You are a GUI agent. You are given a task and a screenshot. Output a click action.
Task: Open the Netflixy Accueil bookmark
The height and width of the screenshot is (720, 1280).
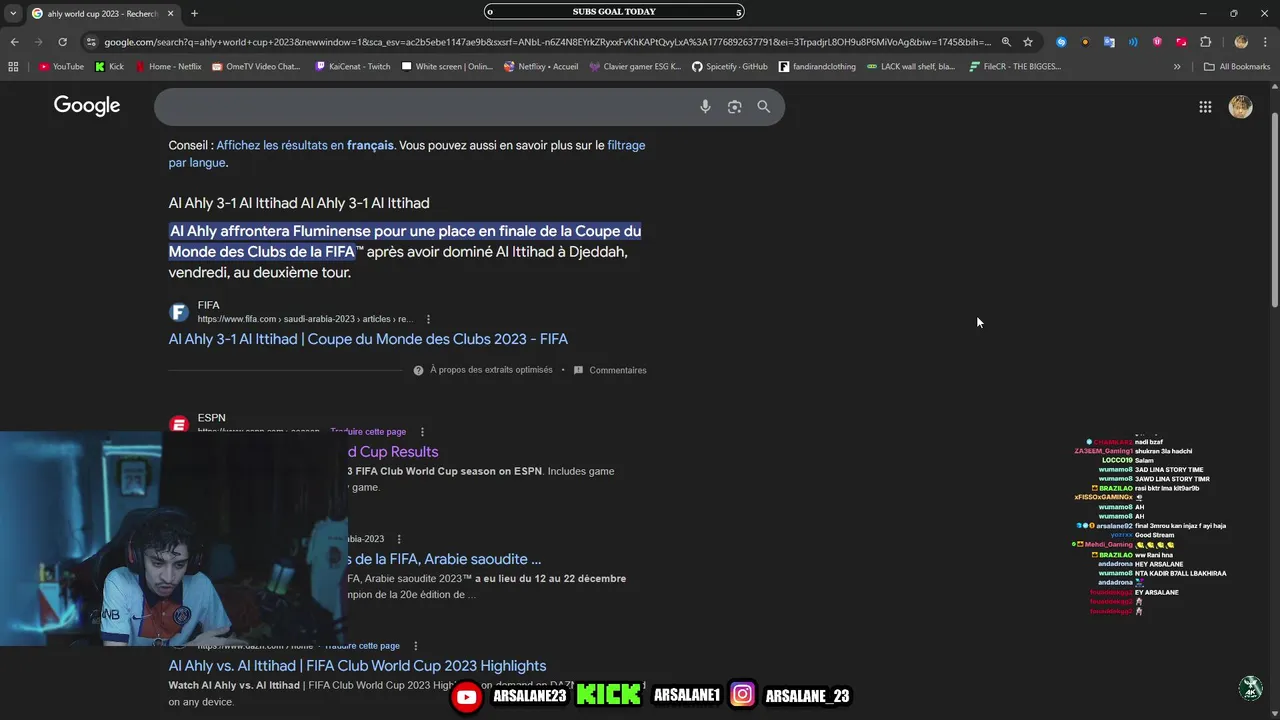pos(541,67)
